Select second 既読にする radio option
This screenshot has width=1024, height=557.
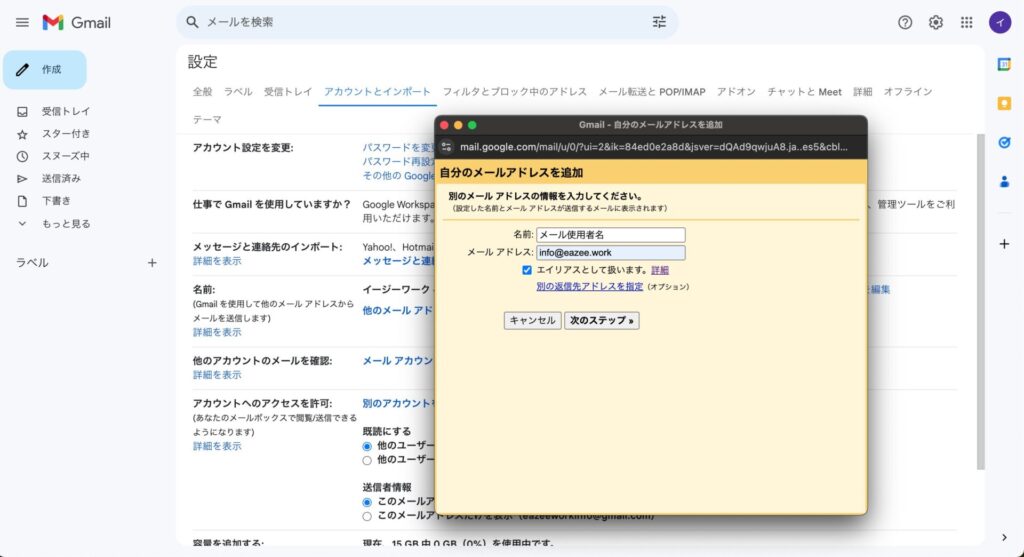tap(367, 460)
